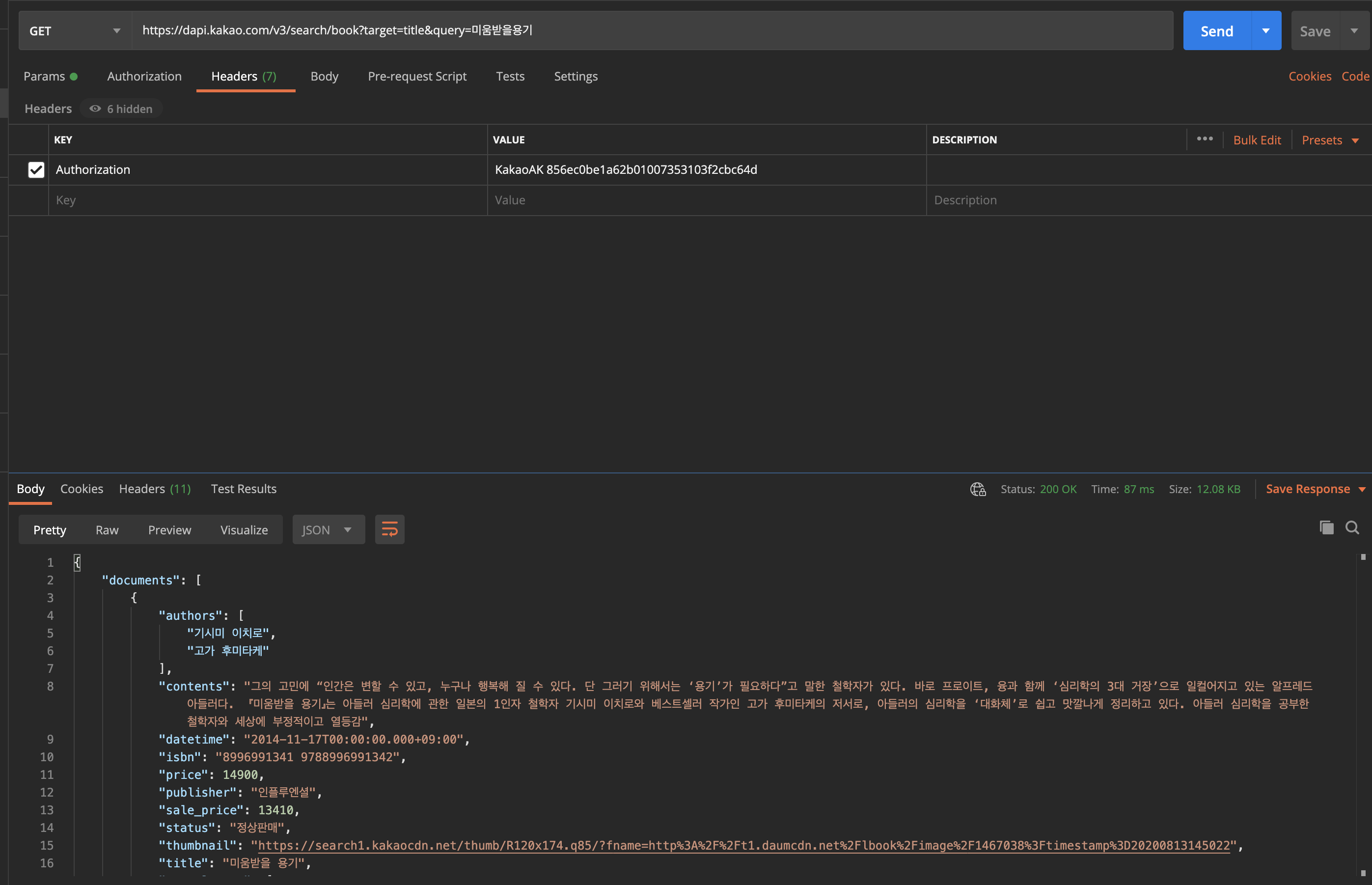Switch to the Pre-request Script tab
Screen dimensions: 1372x885
tap(416, 77)
